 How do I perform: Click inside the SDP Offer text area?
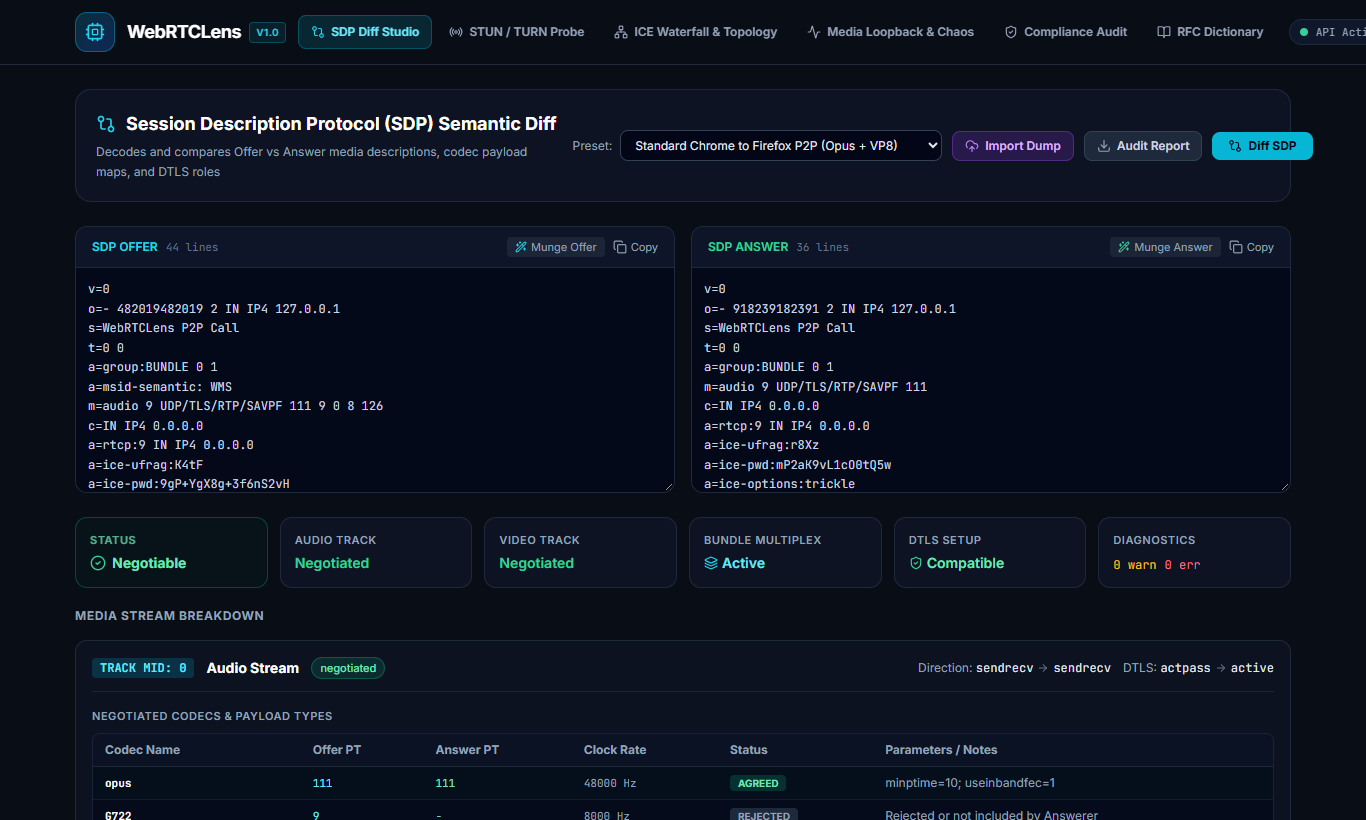point(375,380)
